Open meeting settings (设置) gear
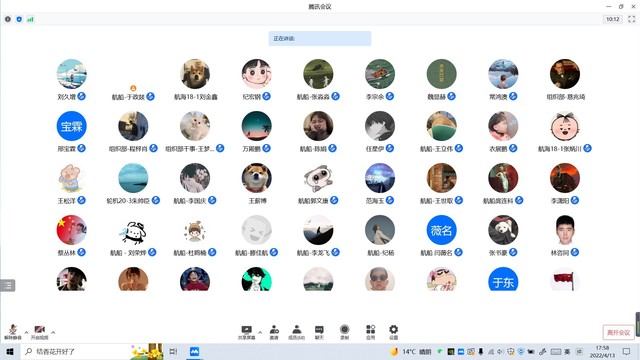This screenshot has width=640, height=360. tap(393, 333)
